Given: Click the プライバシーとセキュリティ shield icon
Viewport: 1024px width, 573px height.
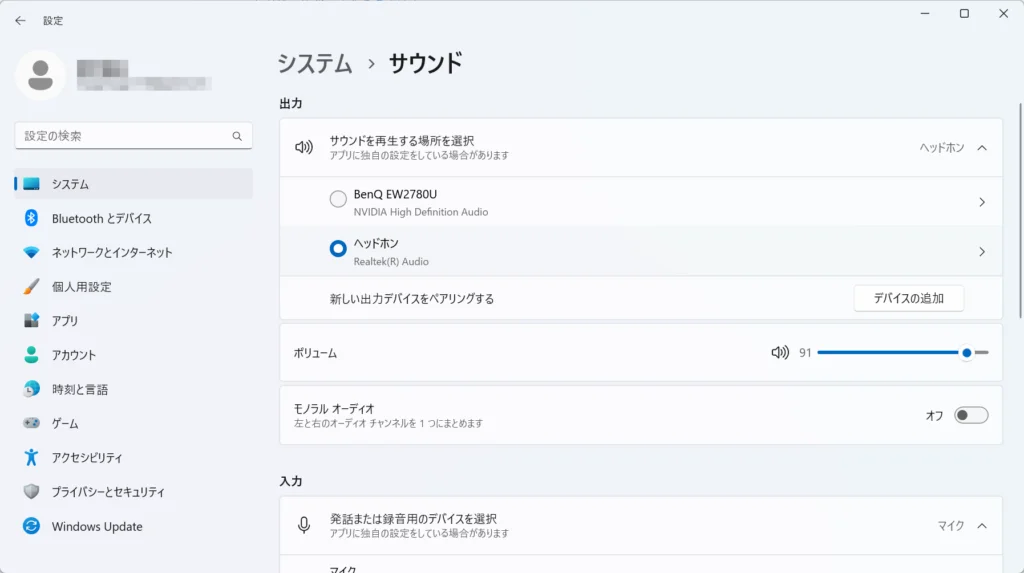Looking at the screenshot, I should point(31,492).
